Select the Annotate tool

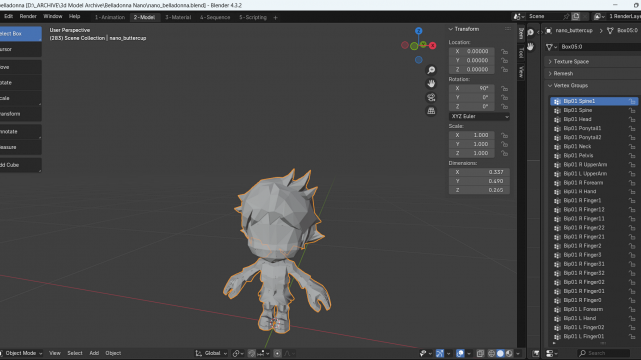pos(20,132)
